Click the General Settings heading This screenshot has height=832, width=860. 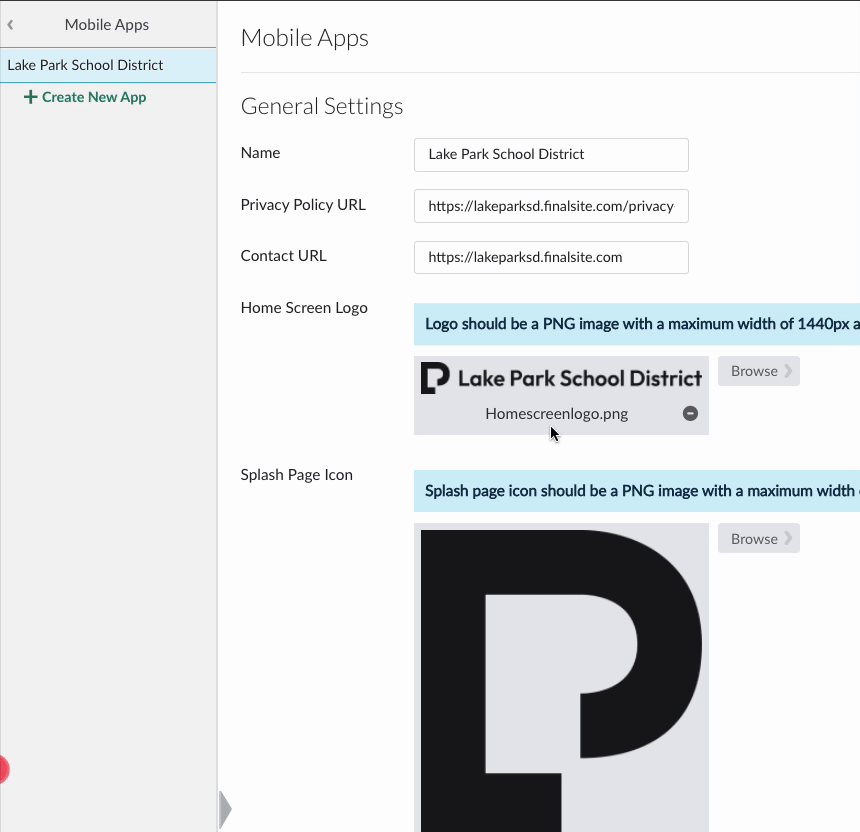(x=322, y=106)
